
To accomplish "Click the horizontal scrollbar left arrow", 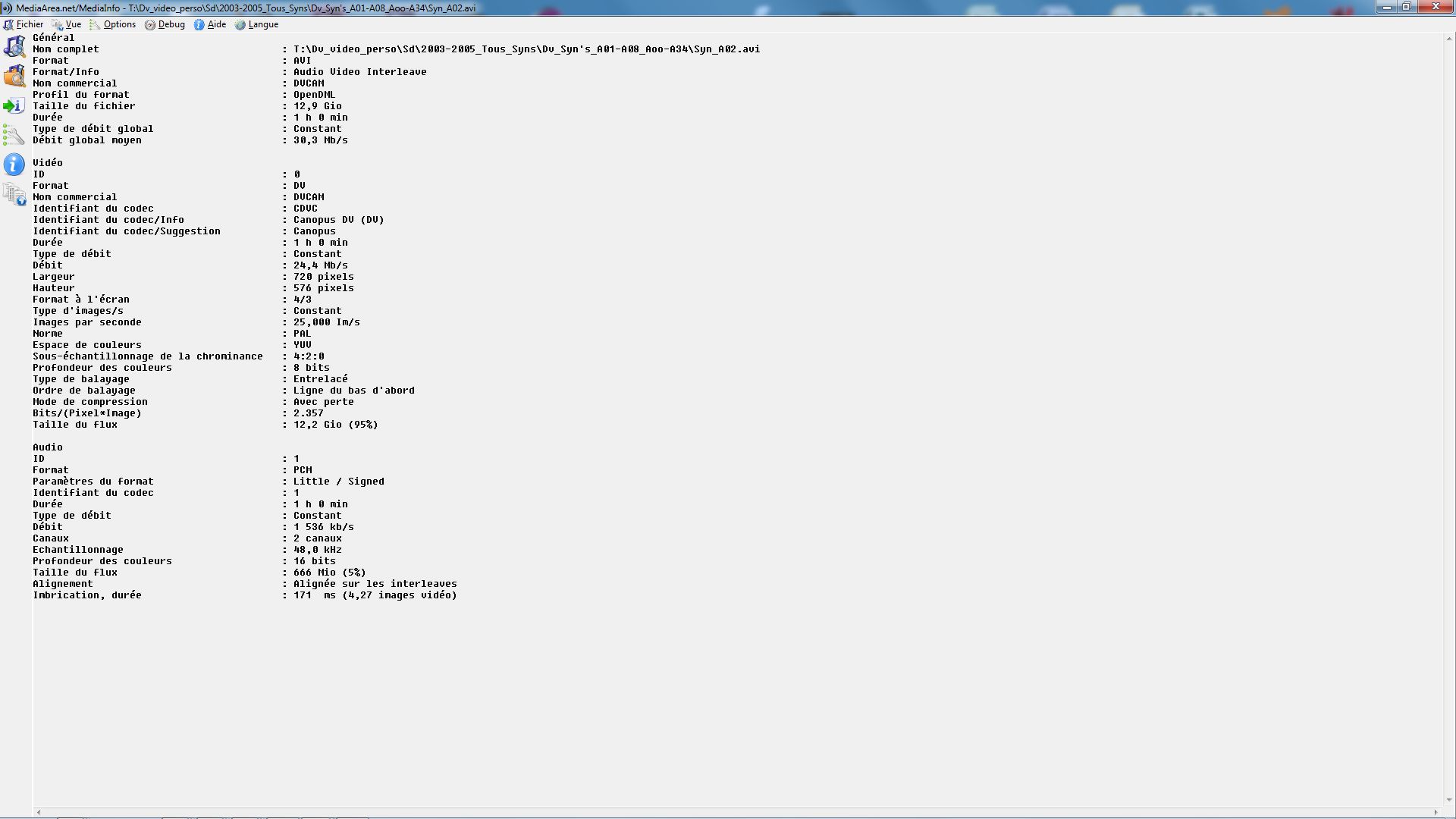I will tap(39, 812).
